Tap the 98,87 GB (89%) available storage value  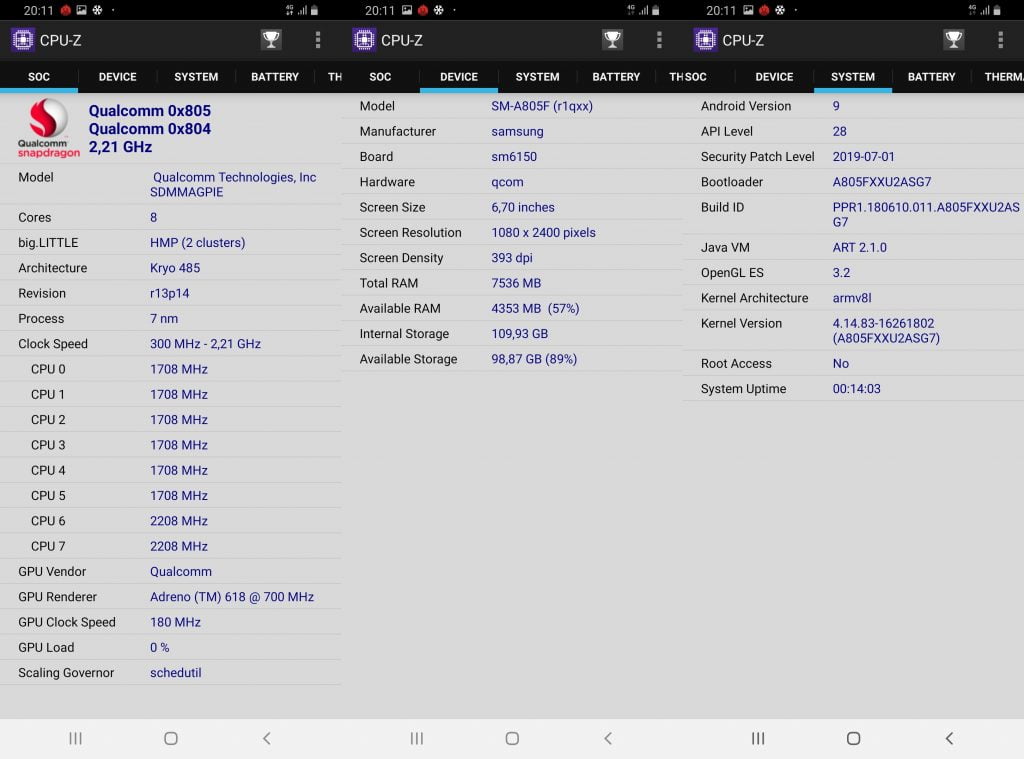coord(534,359)
